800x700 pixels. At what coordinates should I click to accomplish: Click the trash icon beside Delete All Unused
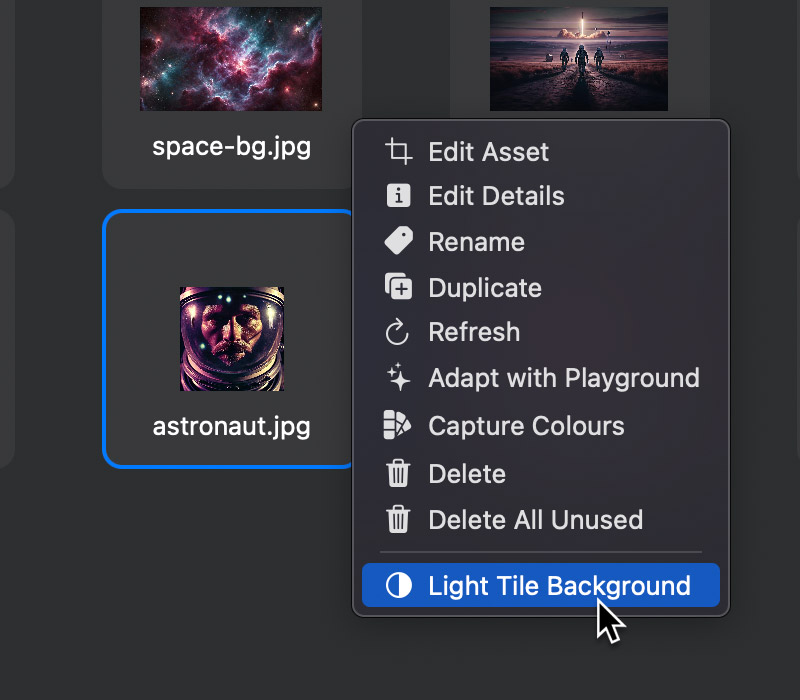tap(398, 520)
